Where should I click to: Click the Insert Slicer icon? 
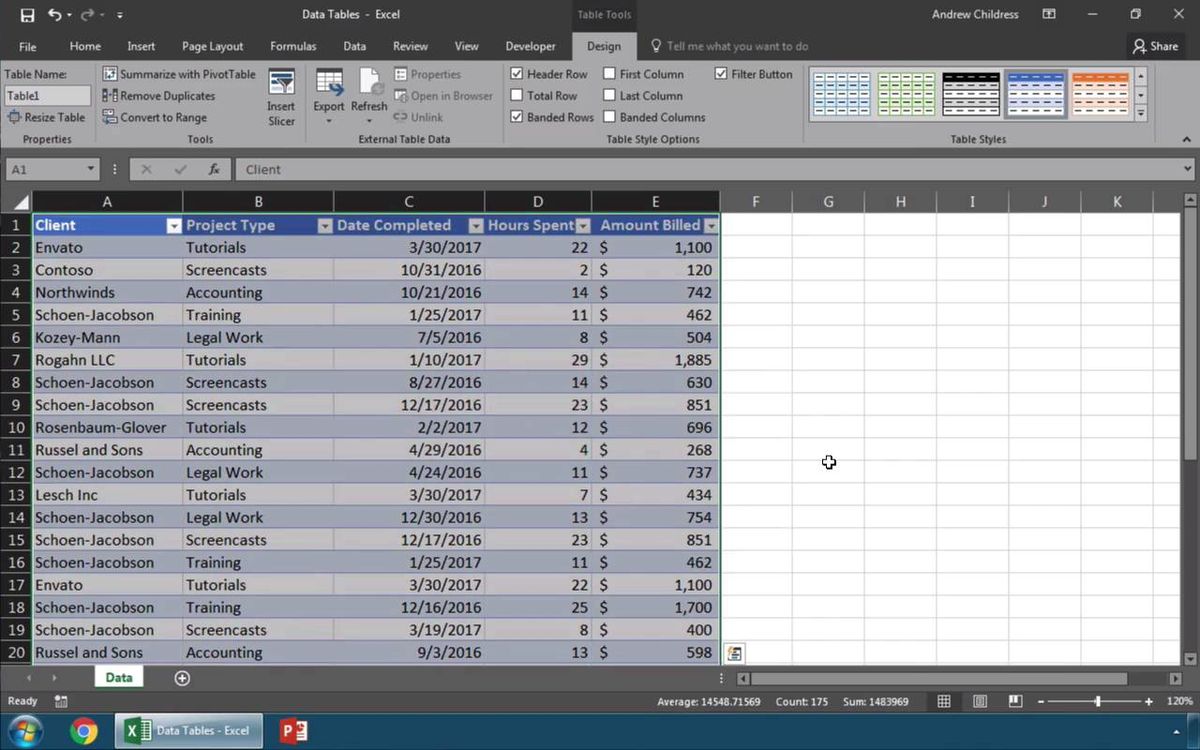click(281, 83)
